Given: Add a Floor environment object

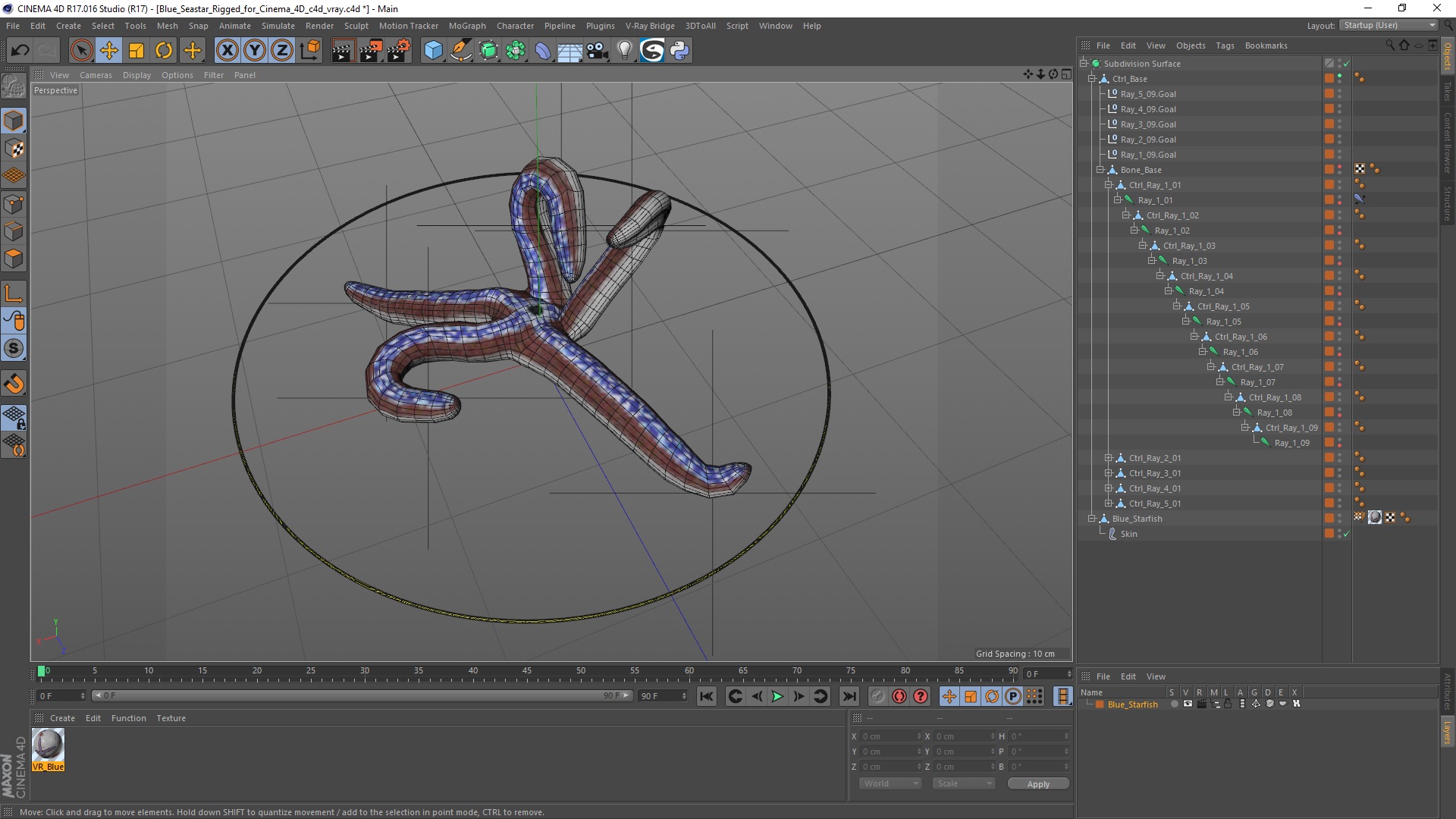Looking at the screenshot, I should pos(570,51).
